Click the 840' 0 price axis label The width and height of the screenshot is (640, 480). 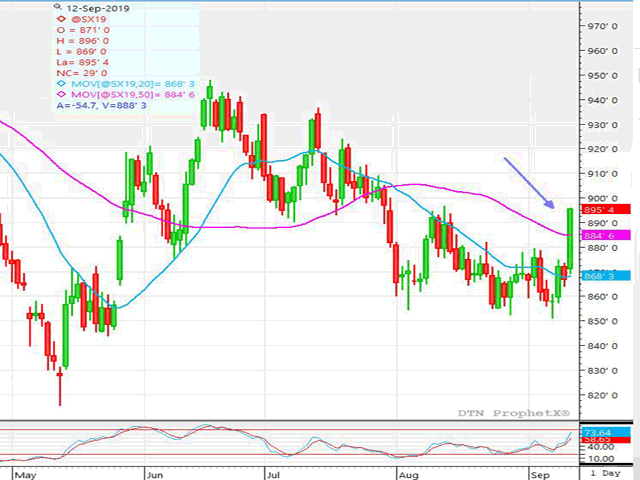point(602,346)
